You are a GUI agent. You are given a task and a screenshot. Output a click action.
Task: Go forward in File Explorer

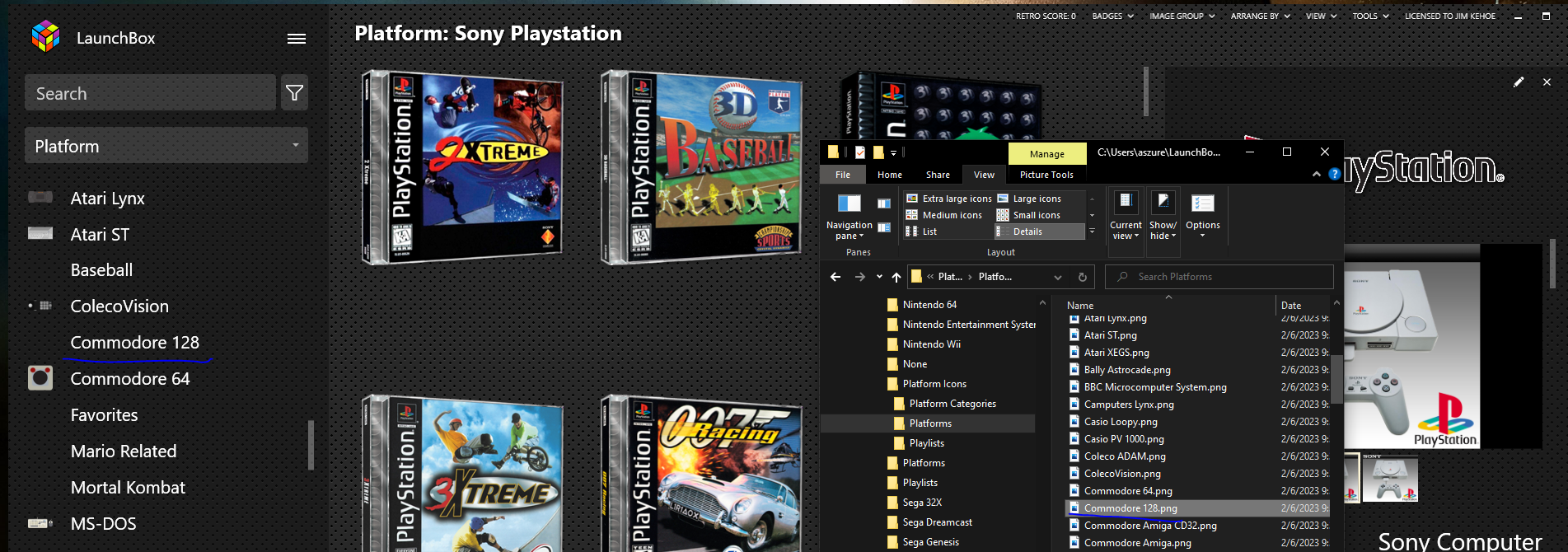click(860, 277)
